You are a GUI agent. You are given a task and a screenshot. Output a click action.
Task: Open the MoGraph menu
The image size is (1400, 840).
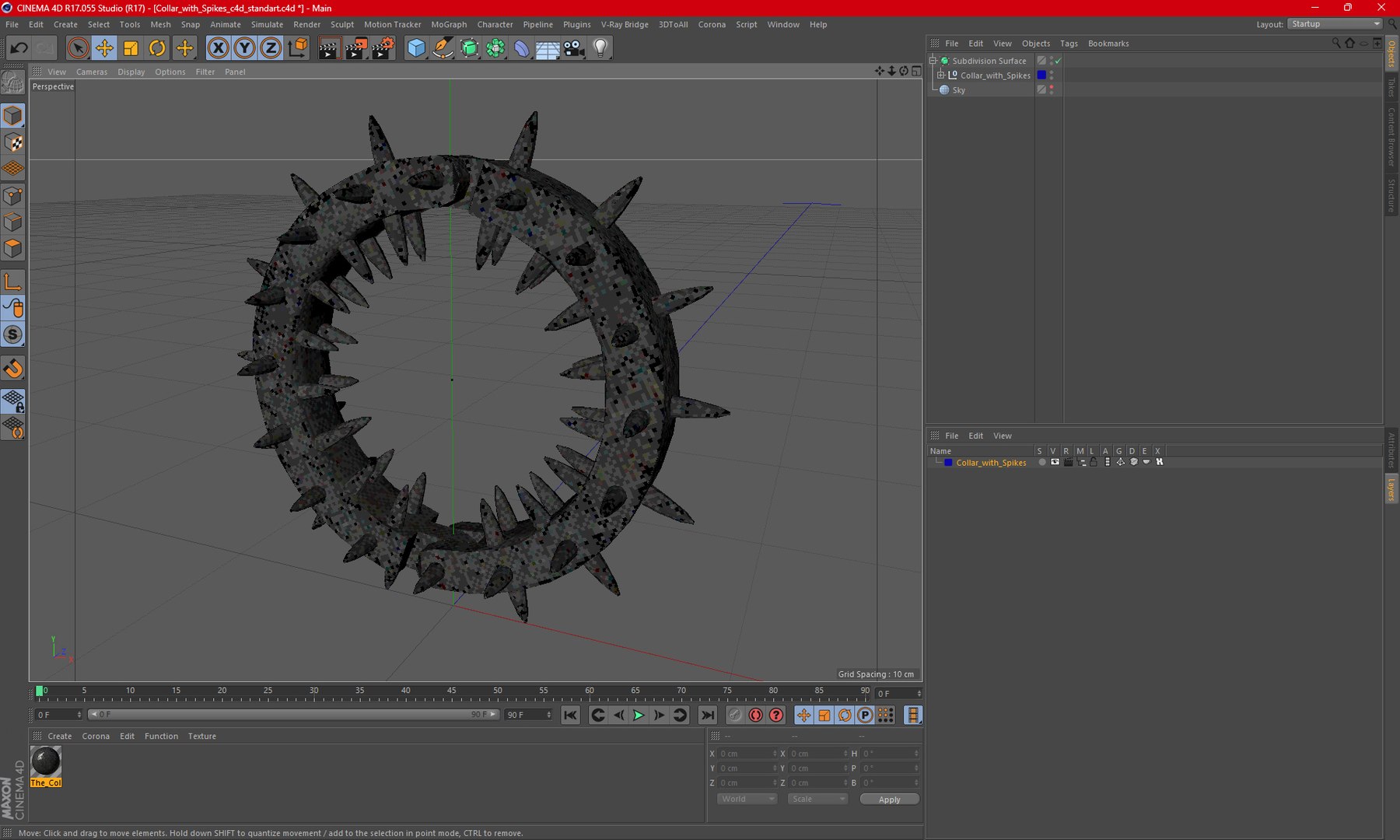(x=449, y=25)
